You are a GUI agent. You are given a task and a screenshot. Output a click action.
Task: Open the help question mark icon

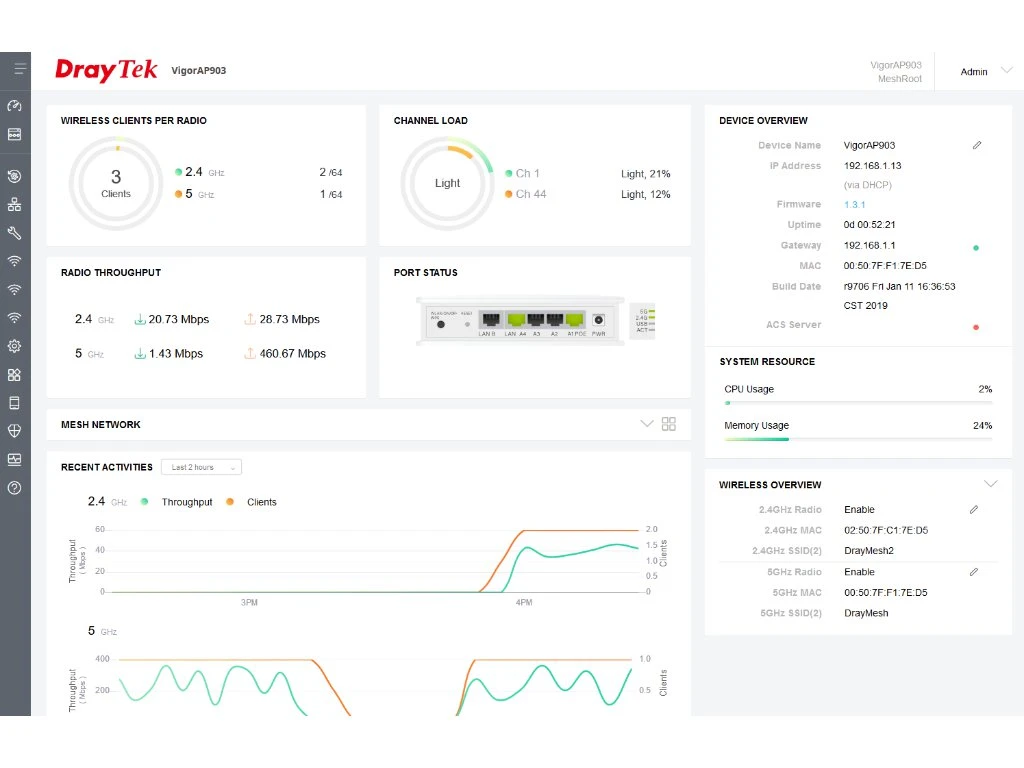click(14, 488)
